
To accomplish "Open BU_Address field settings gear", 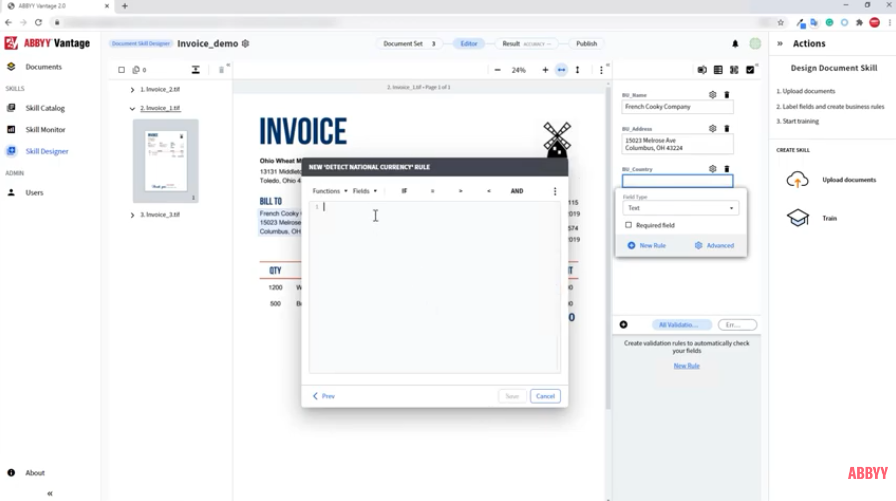I will pos(713,129).
